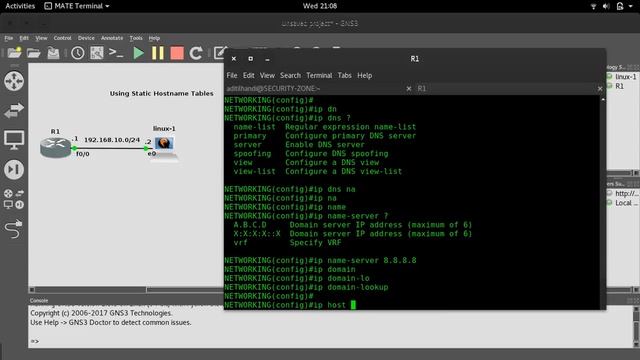Open the Terminal menu in R1 window

pos(319,76)
